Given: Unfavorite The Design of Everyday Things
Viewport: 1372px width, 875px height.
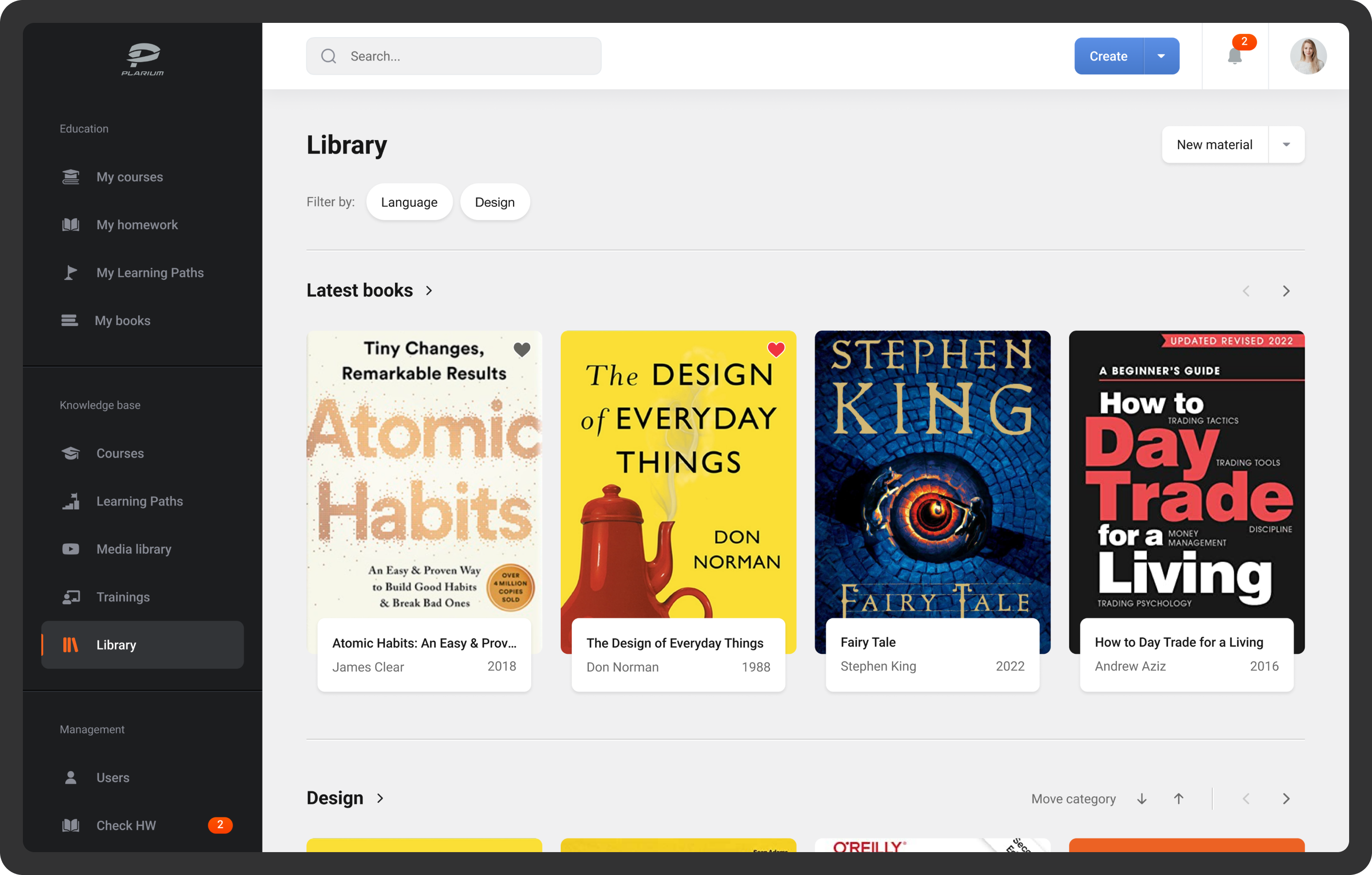Looking at the screenshot, I should [776, 349].
